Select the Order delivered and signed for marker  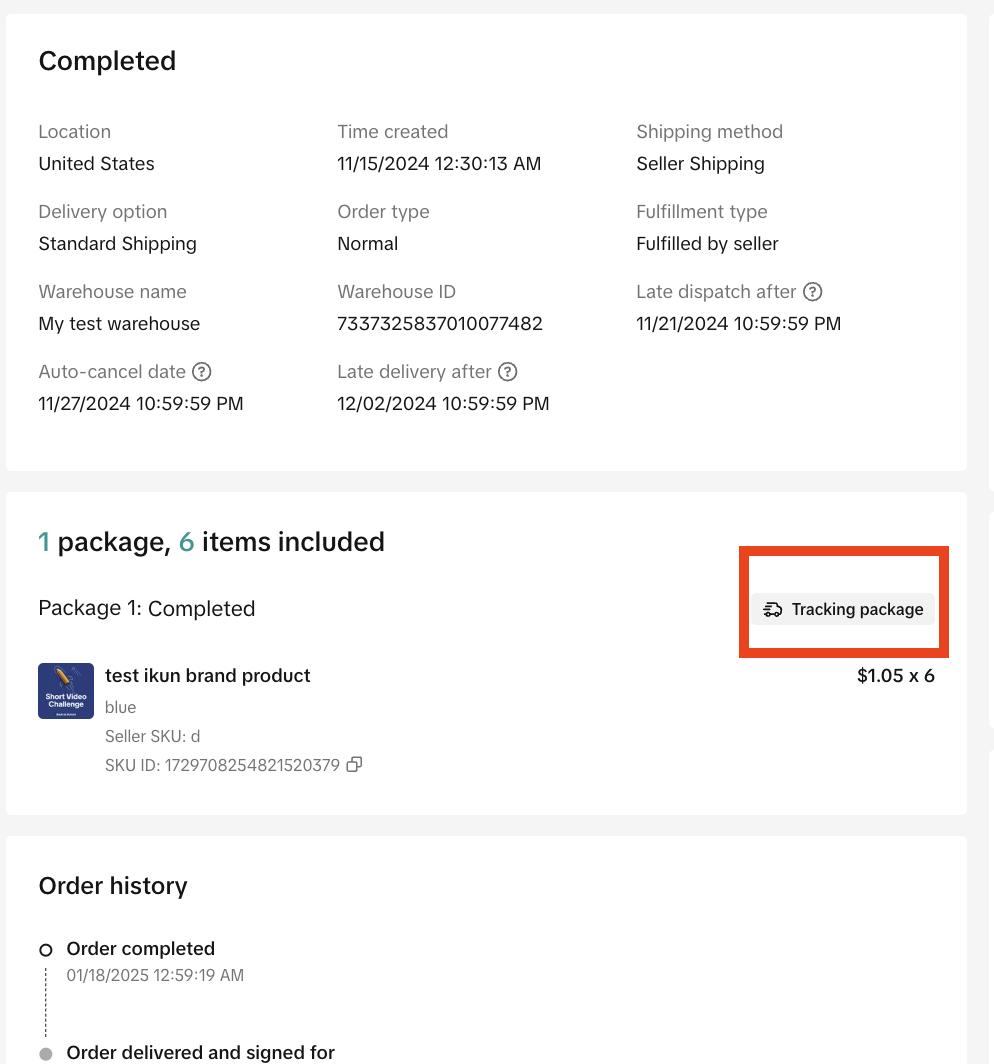45,1054
